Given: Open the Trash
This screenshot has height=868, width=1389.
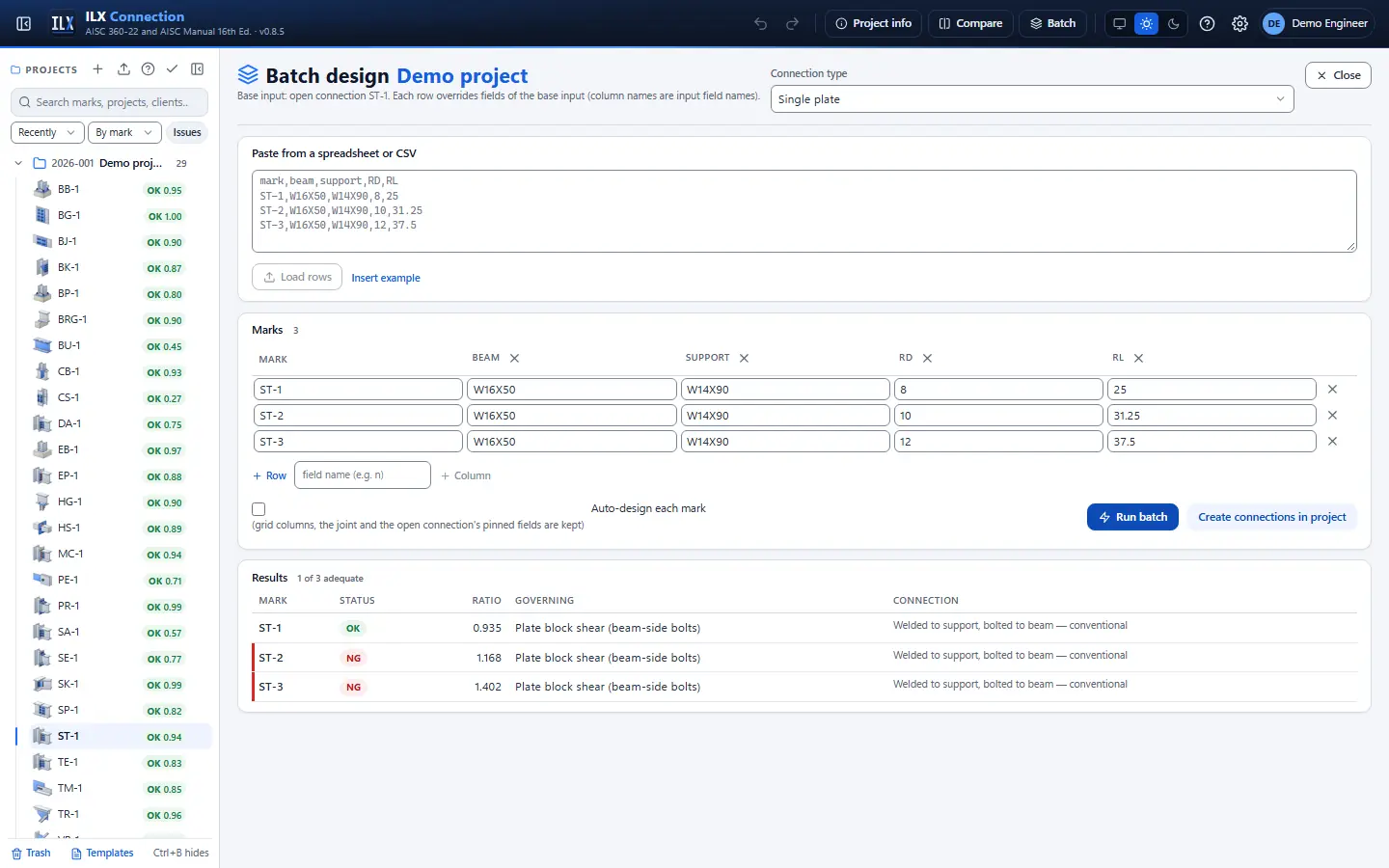Looking at the screenshot, I should click(31, 854).
